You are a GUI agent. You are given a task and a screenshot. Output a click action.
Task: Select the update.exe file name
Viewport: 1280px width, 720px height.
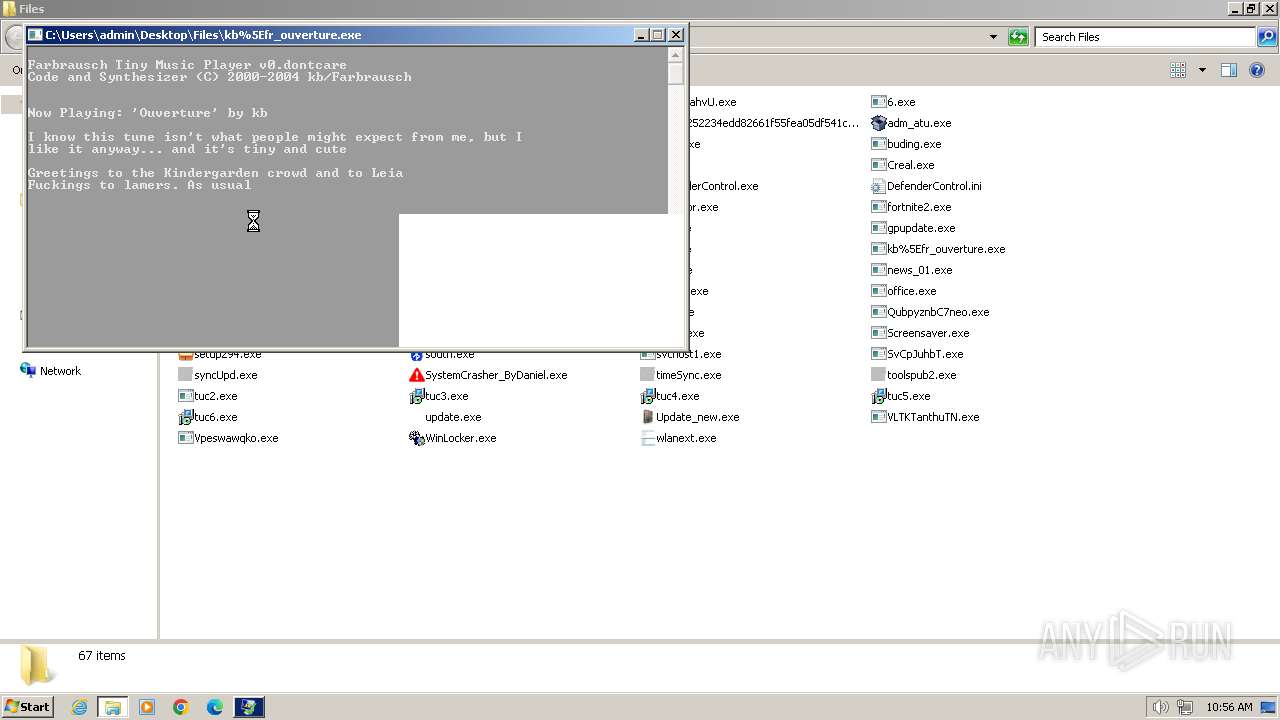tap(453, 417)
